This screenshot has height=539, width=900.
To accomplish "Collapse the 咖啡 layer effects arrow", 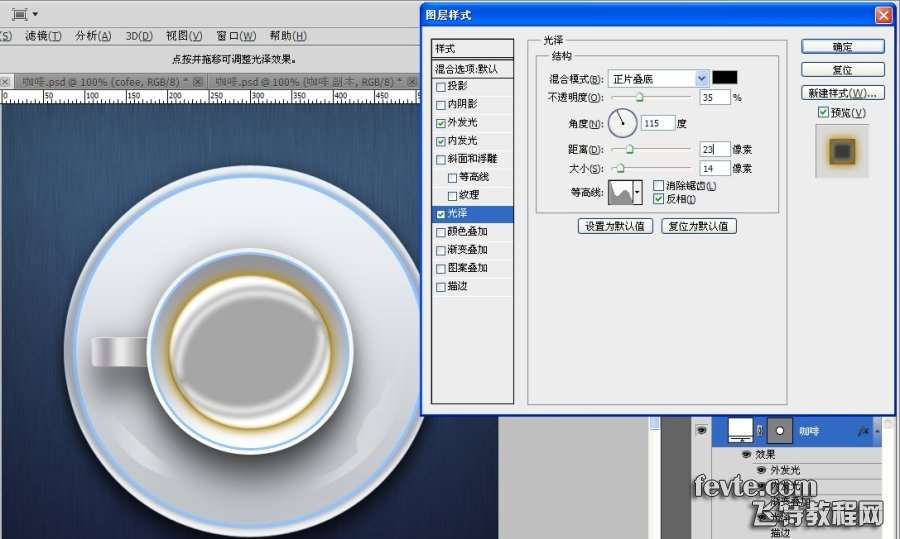I will click(877, 431).
